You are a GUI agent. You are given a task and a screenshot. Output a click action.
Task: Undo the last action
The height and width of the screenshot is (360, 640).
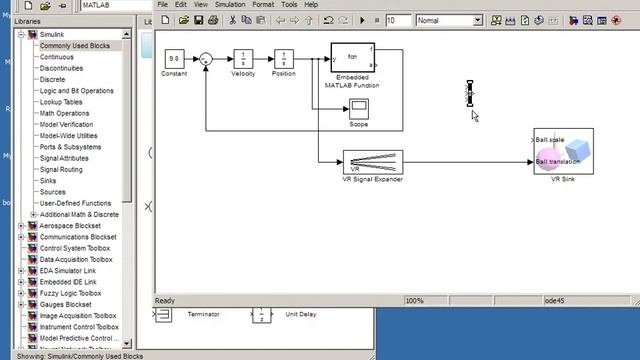[328, 20]
